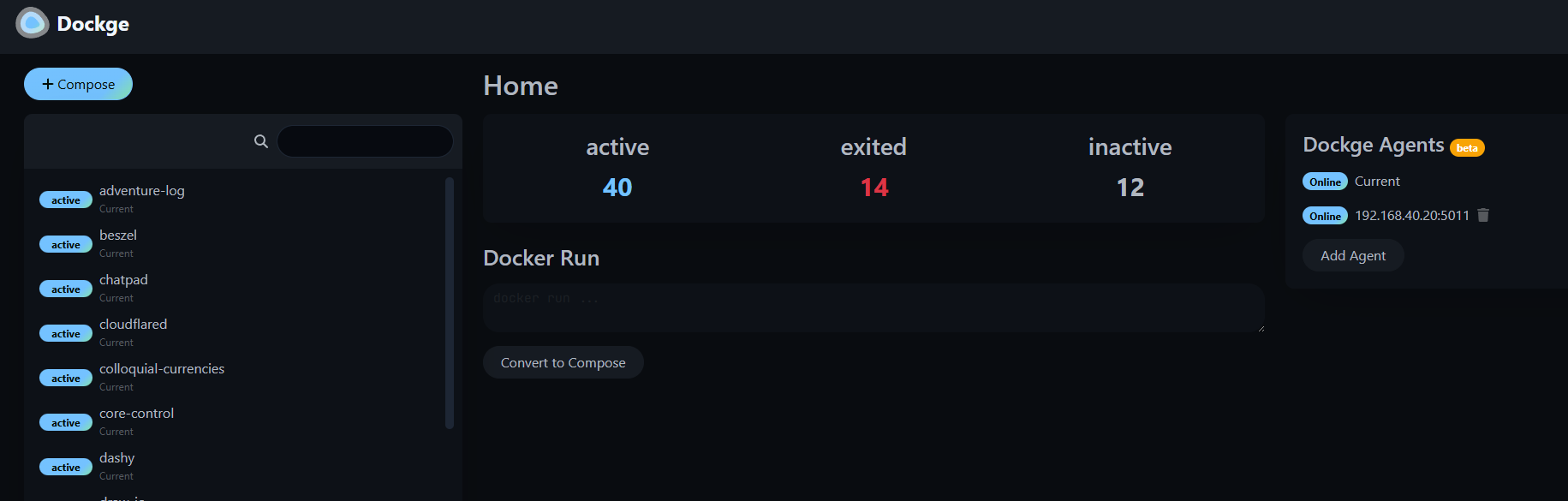Create a new stack with Compose button

click(x=78, y=84)
